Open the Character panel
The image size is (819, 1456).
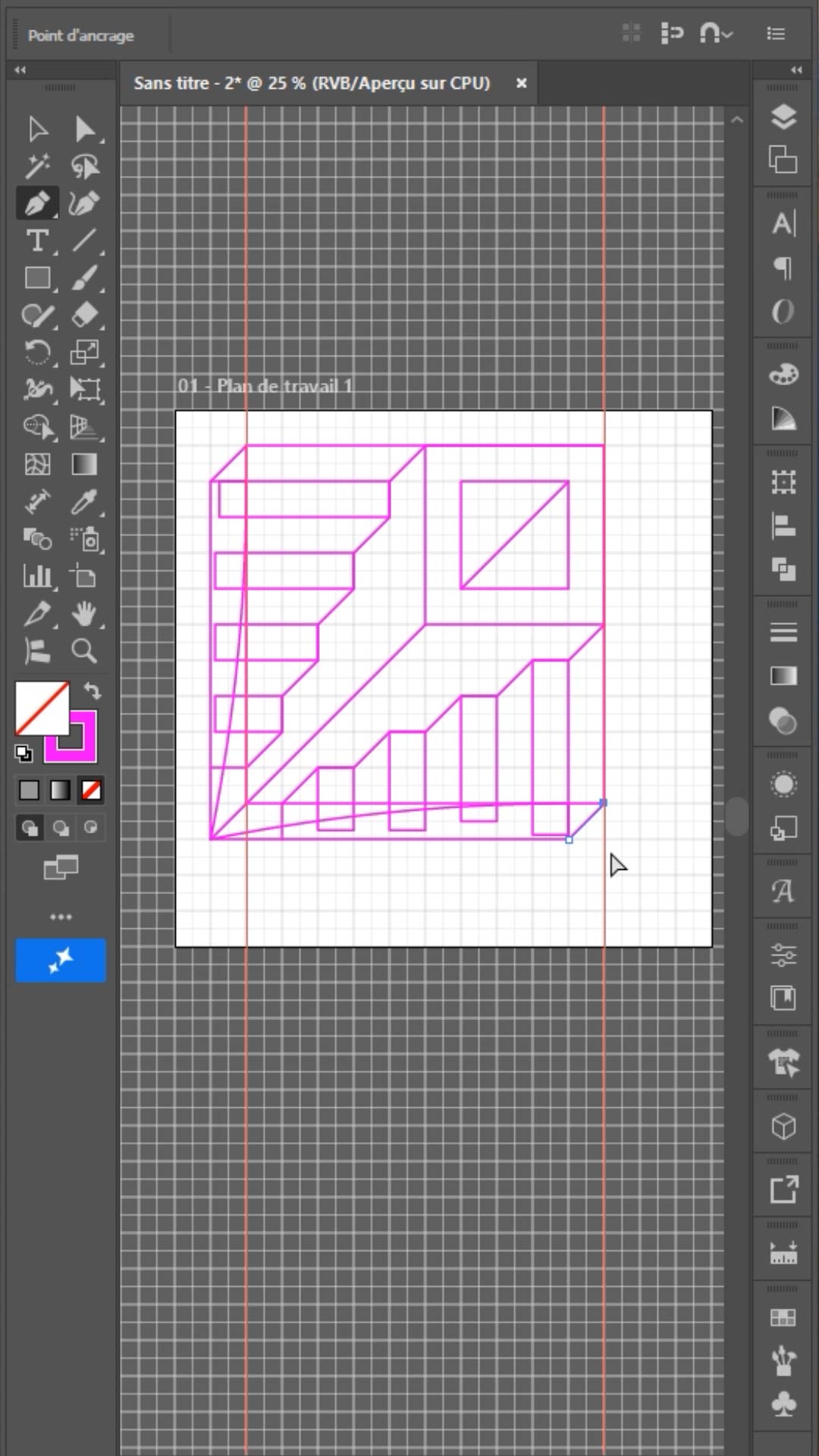coord(783,224)
